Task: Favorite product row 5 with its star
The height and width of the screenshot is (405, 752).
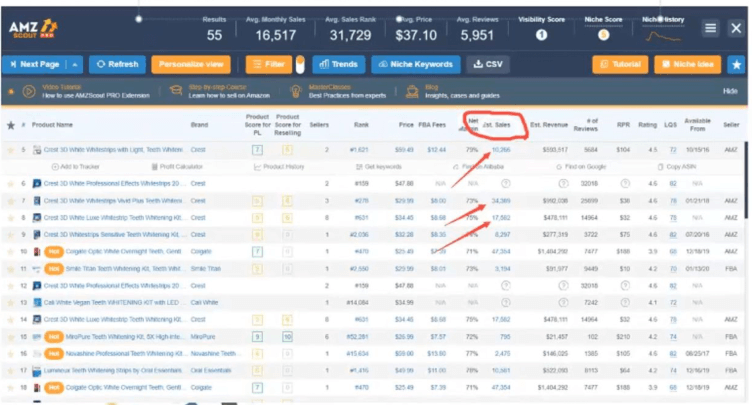Action: [10, 150]
